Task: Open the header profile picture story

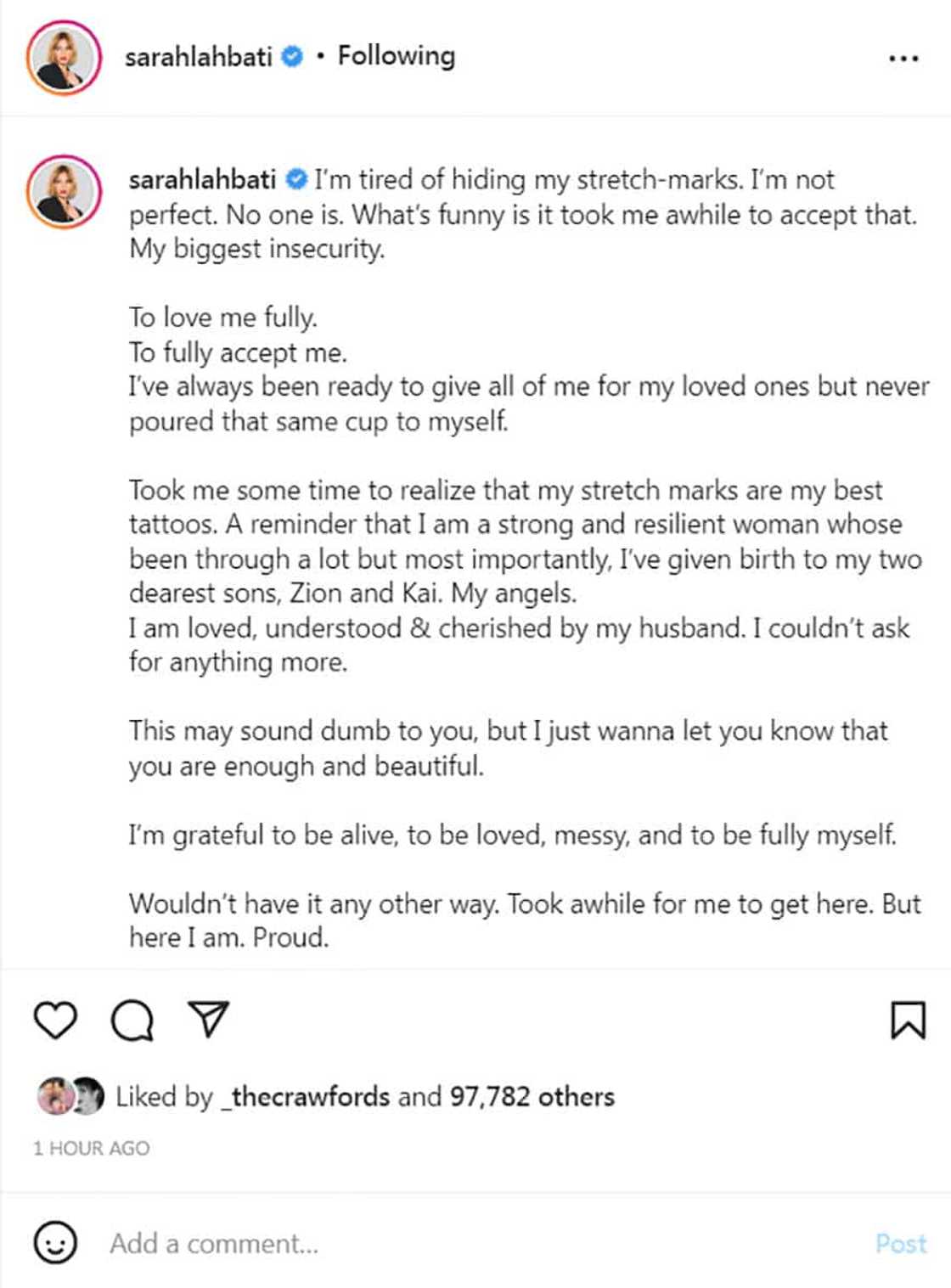Action: click(x=65, y=58)
